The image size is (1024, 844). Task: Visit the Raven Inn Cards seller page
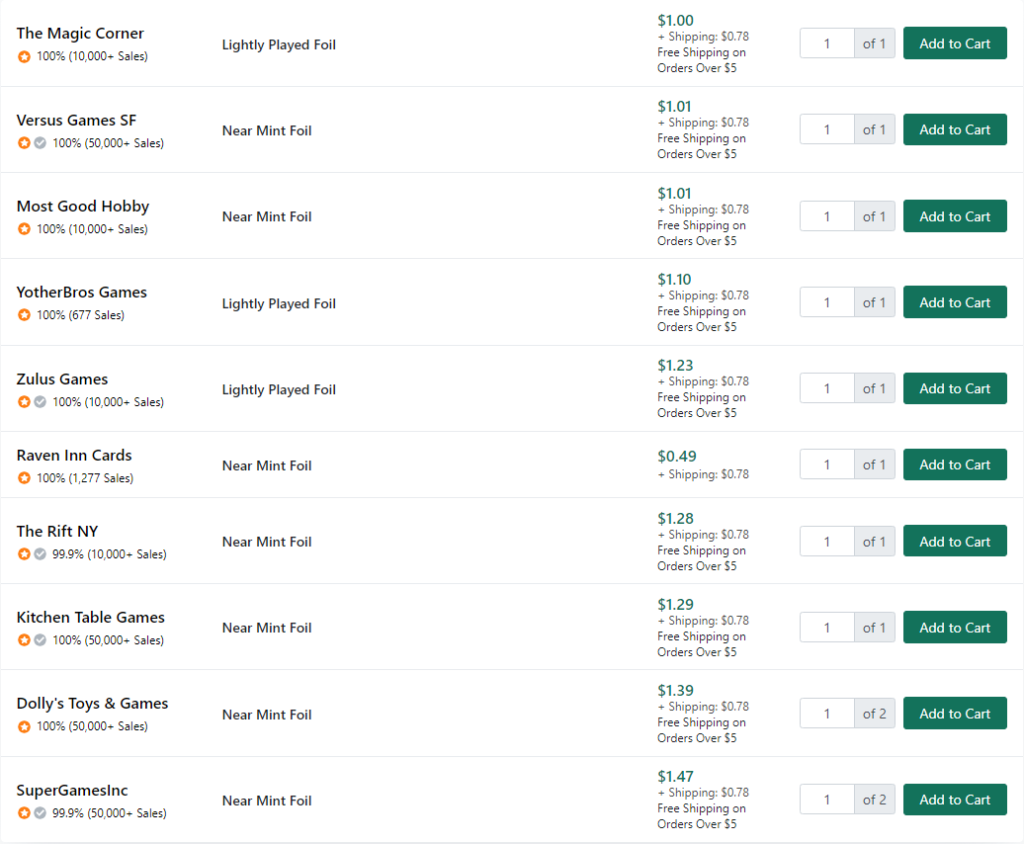click(x=74, y=455)
